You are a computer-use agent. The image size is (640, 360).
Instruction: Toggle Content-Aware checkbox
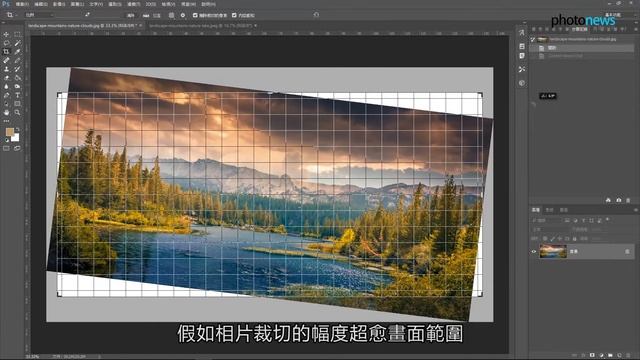[234, 16]
